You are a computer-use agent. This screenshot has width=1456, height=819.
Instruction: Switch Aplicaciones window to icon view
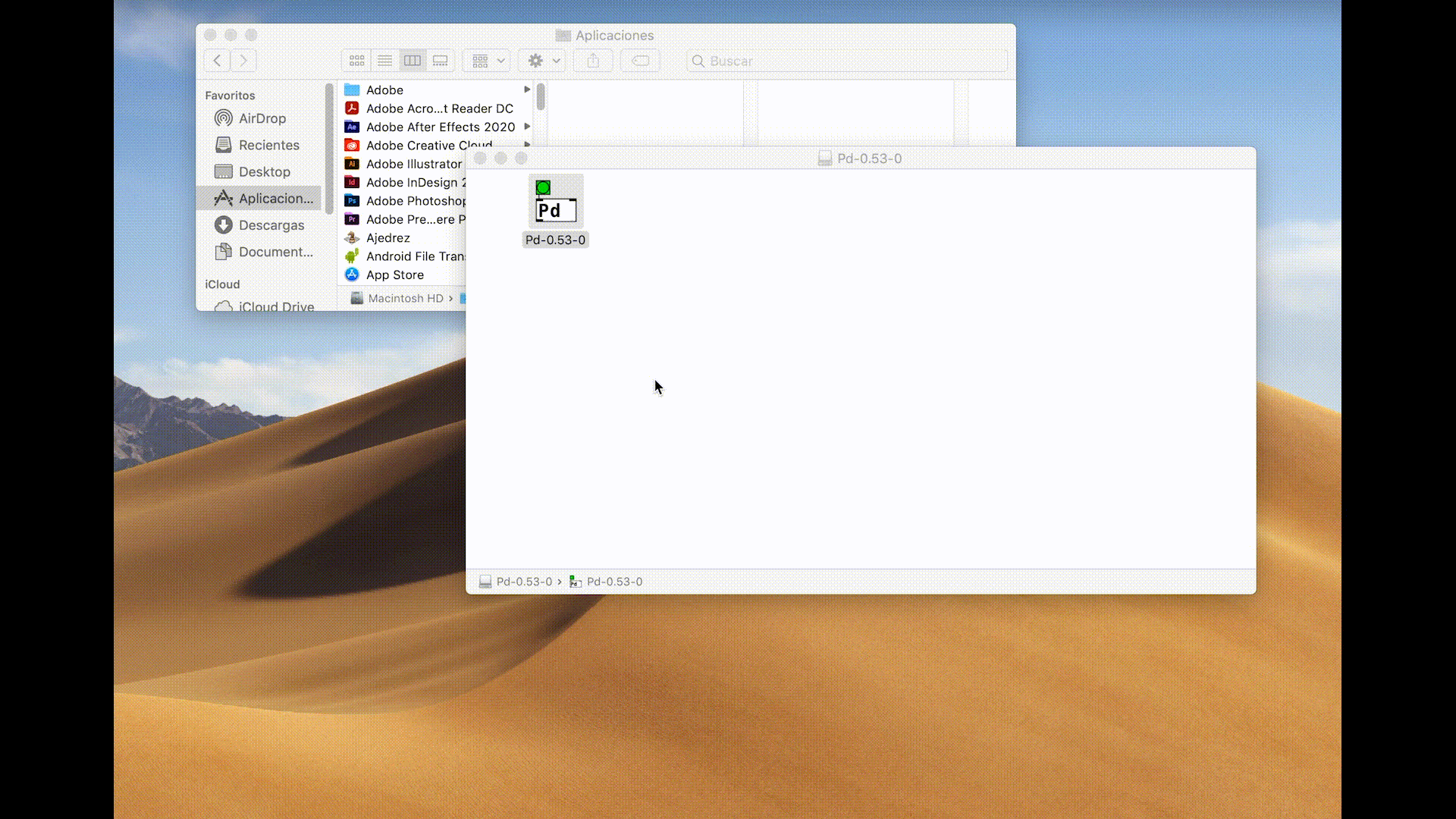tap(356, 61)
